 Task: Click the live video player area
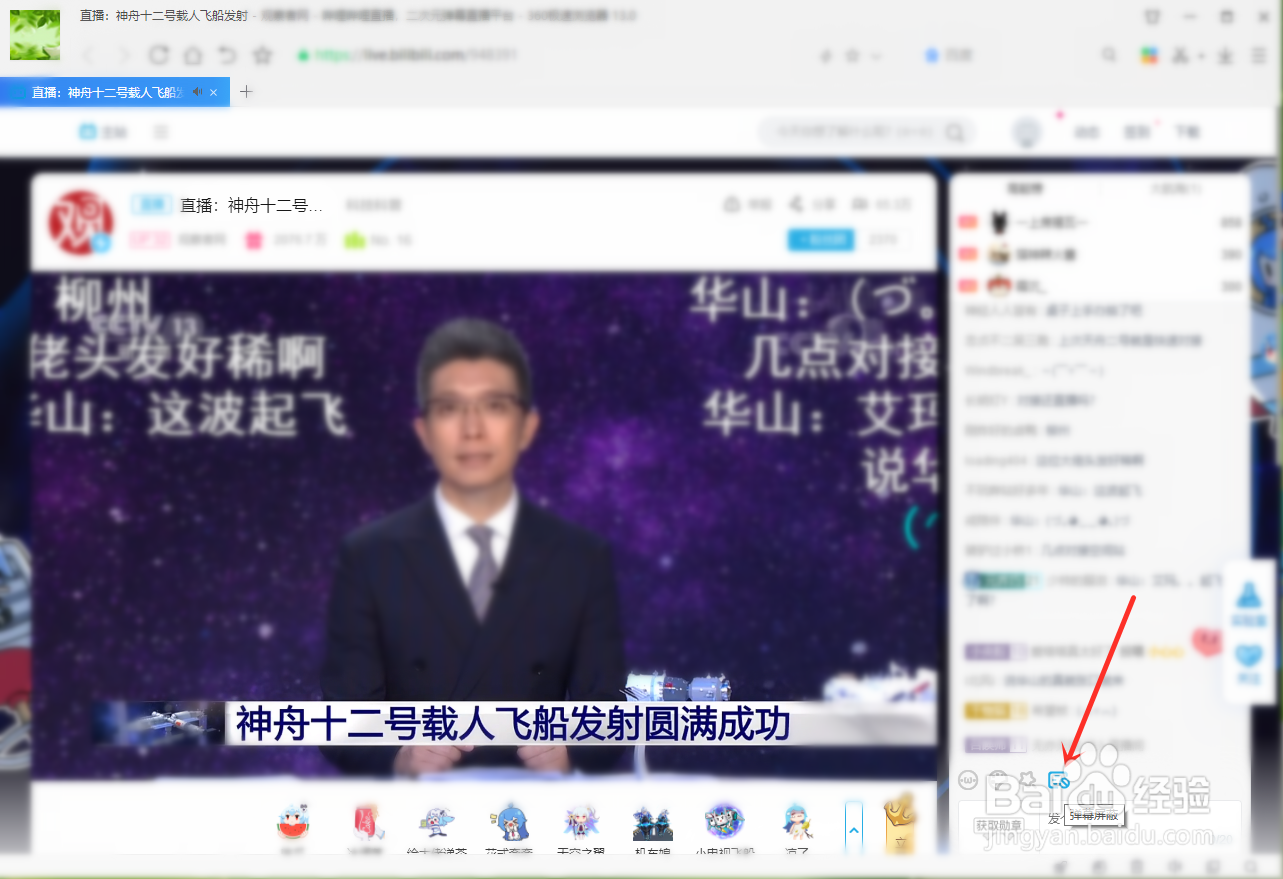tap(484, 525)
